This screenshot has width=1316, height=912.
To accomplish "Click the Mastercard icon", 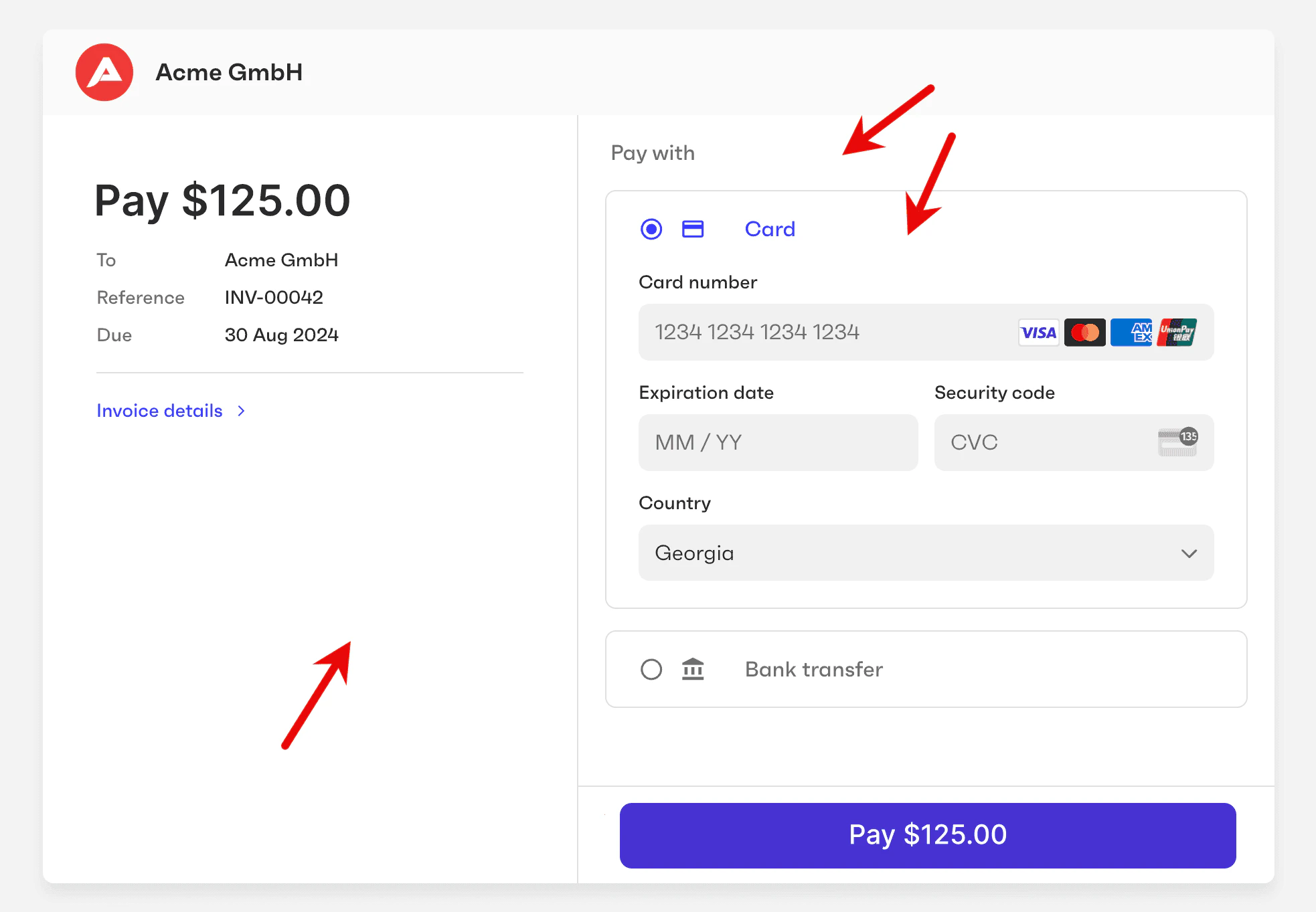I will 1084,332.
